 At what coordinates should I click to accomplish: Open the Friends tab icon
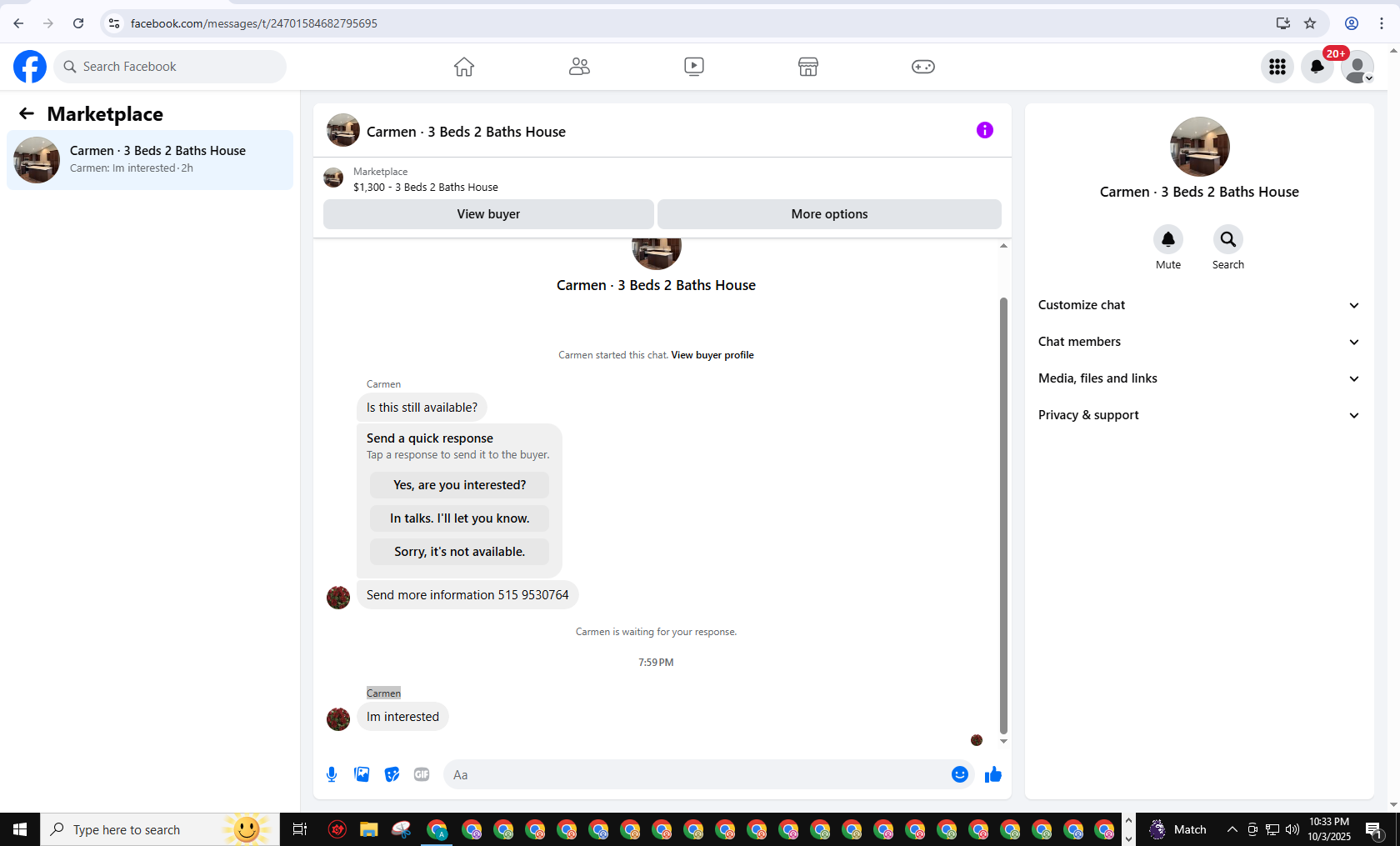click(579, 67)
